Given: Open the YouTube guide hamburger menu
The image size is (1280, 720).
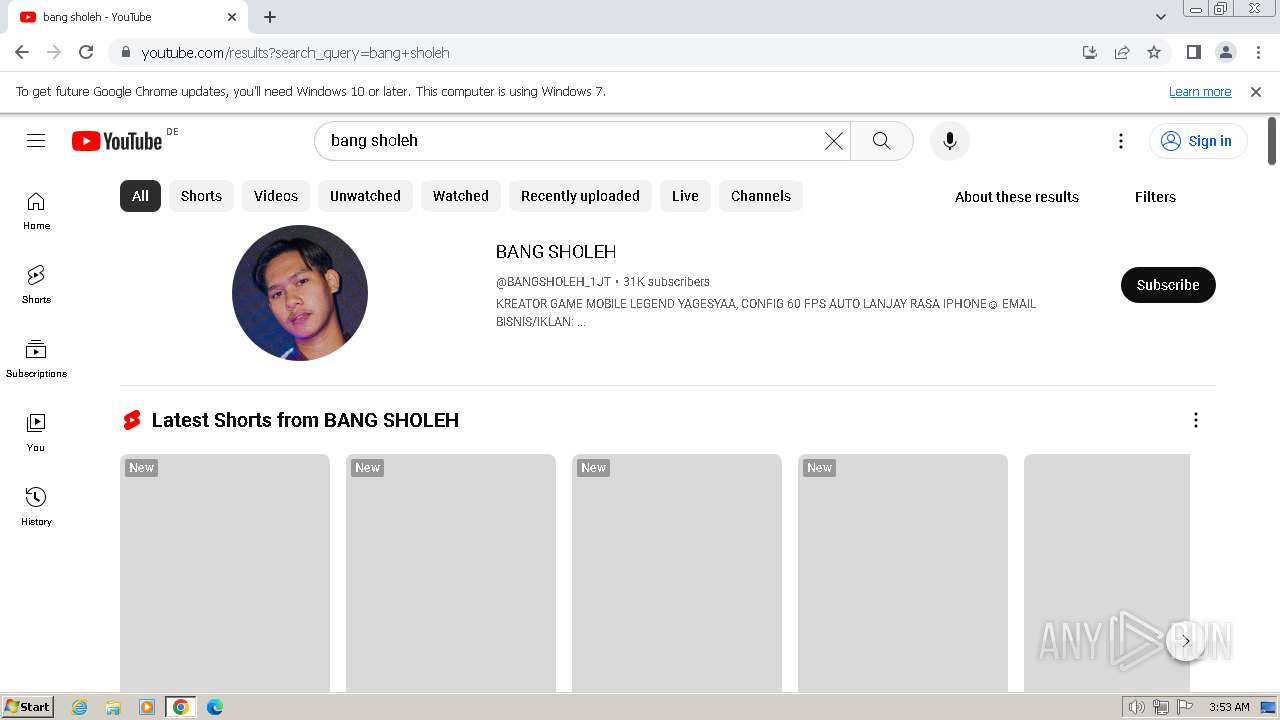Looking at the screenshot, I should (36, 141).
